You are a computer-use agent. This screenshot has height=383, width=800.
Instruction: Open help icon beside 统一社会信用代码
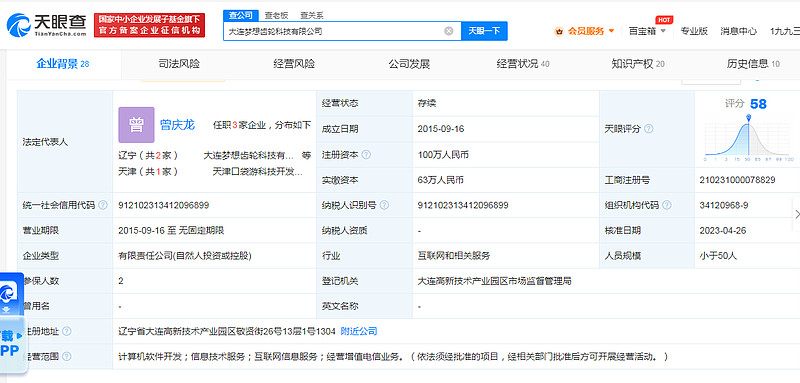pyautogui.click(x=103, y=206)
